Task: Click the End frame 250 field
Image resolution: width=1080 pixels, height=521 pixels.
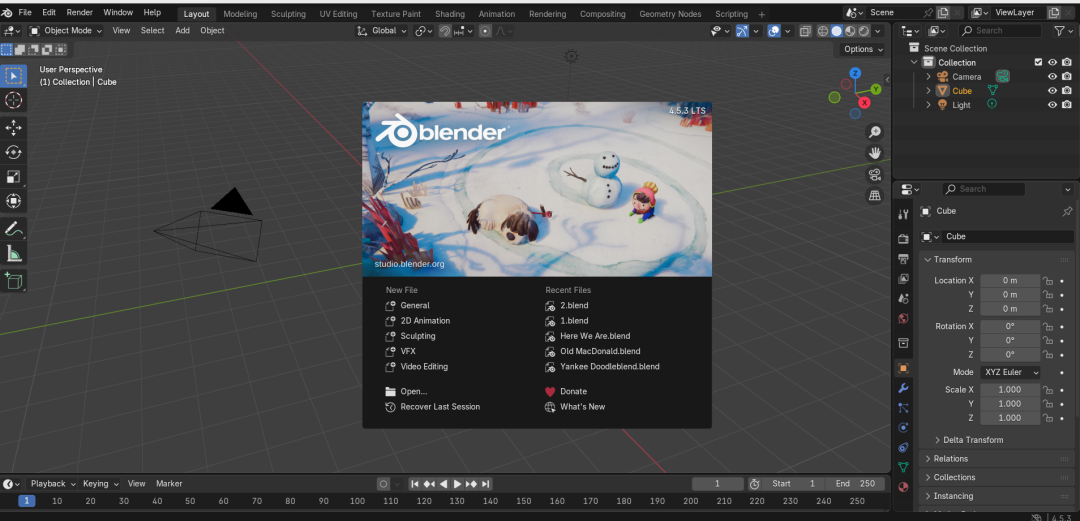Action: click(855, 484)
